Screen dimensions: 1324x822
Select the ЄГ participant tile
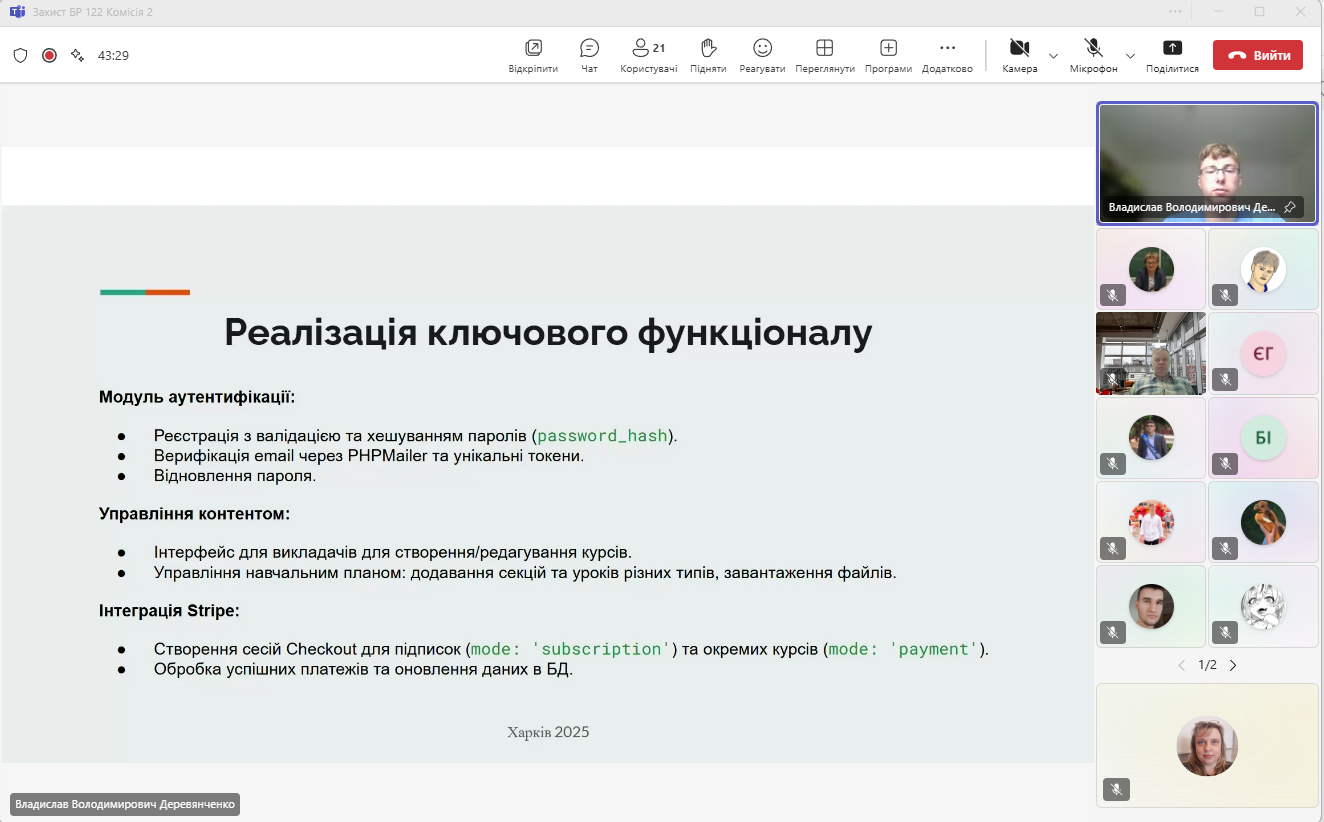click(1263, 353)
